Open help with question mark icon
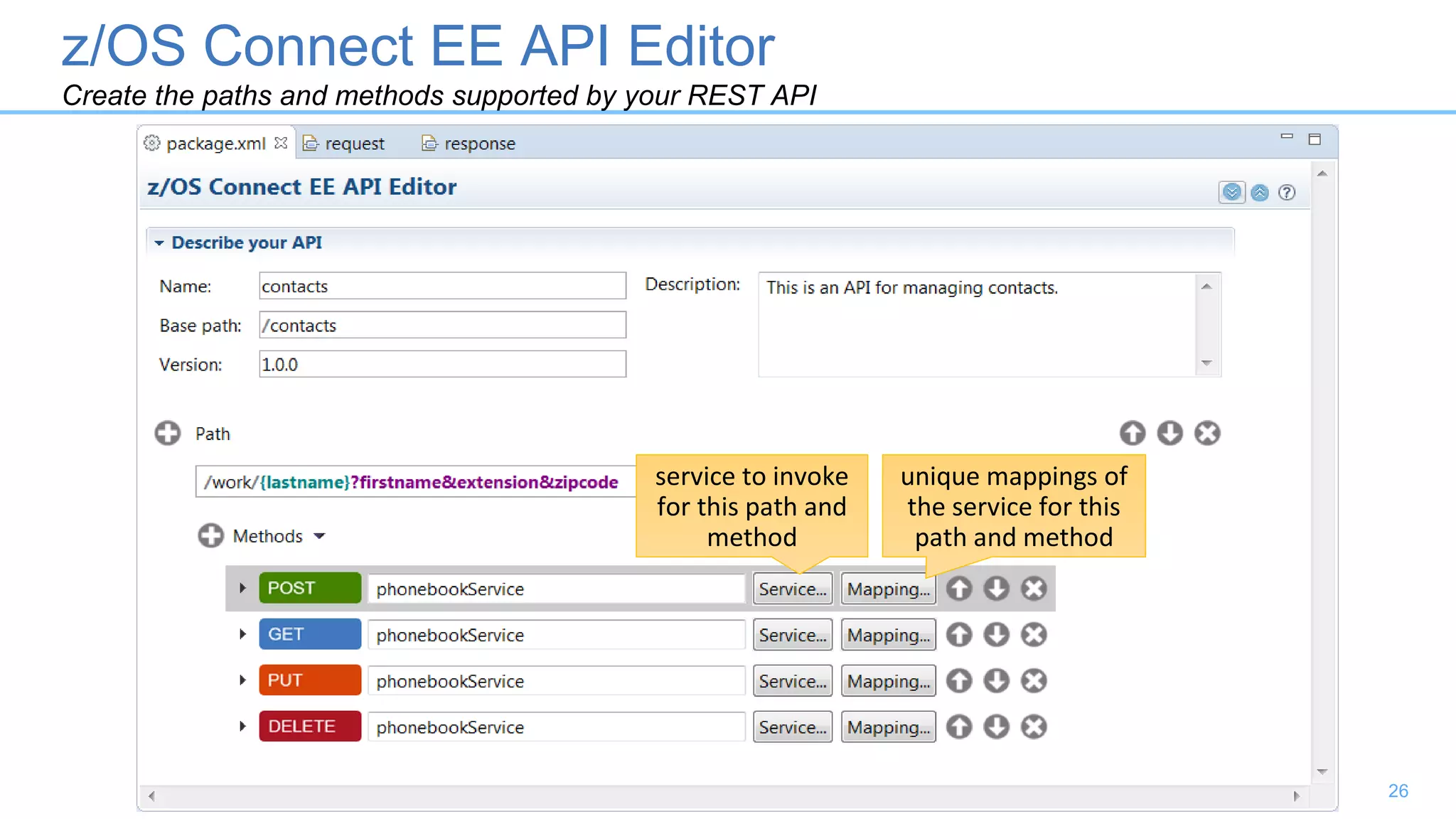1456x819 pixels. pyautogui.click(x=1287, y=192)
